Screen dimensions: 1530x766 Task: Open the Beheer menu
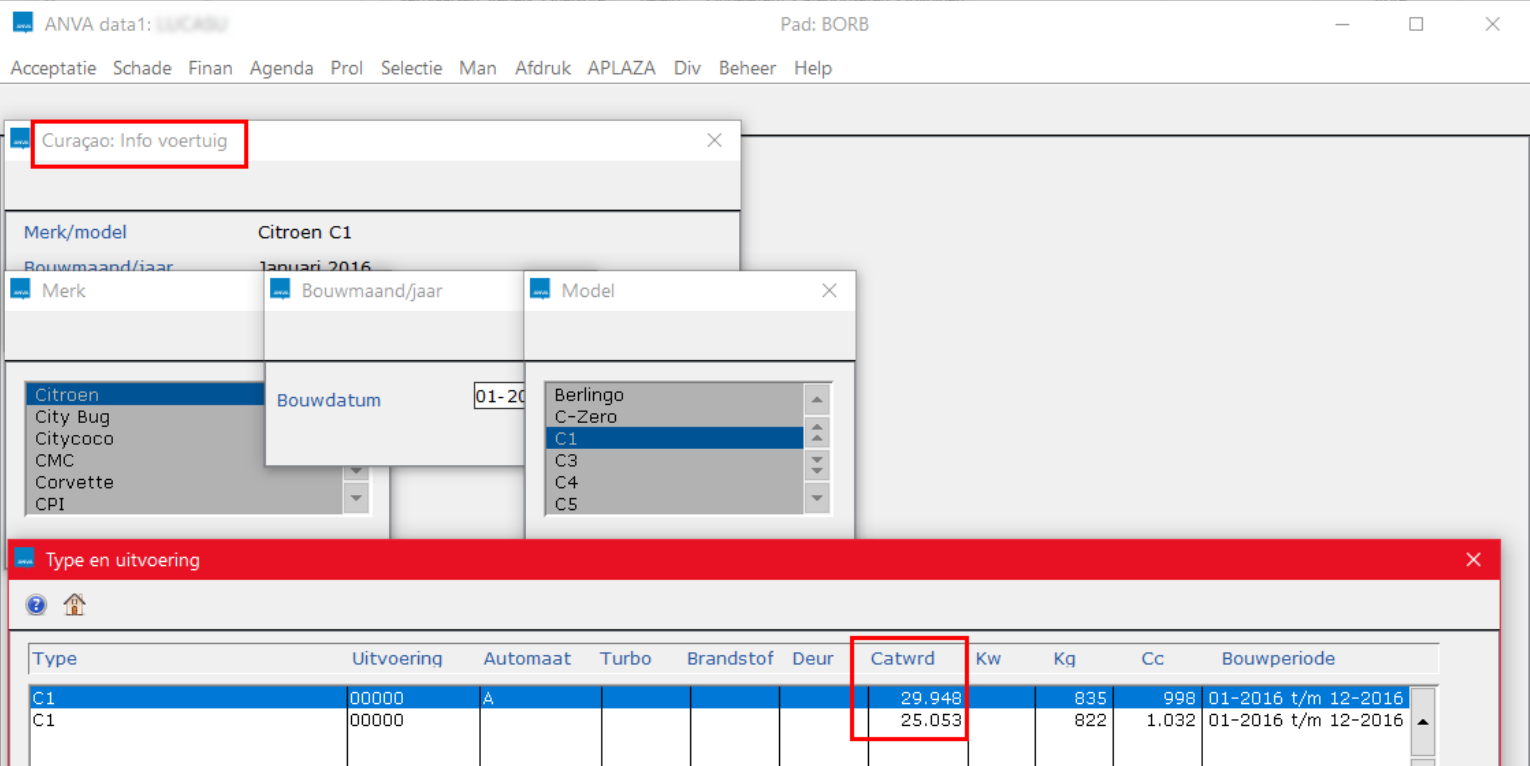tap(747, 68)
